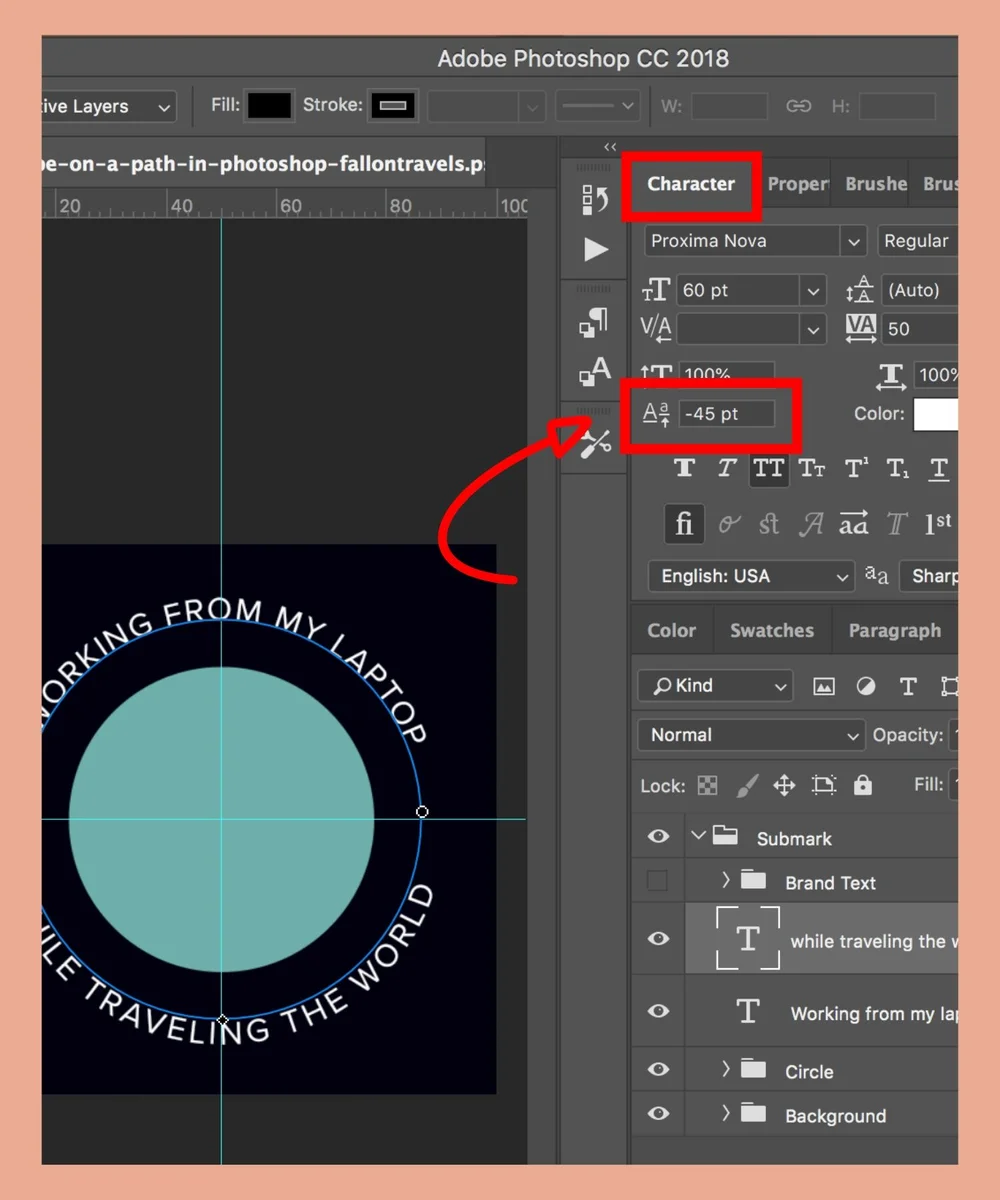Show the Brand Text group
1000x1200 pixels.
(657, 881)
